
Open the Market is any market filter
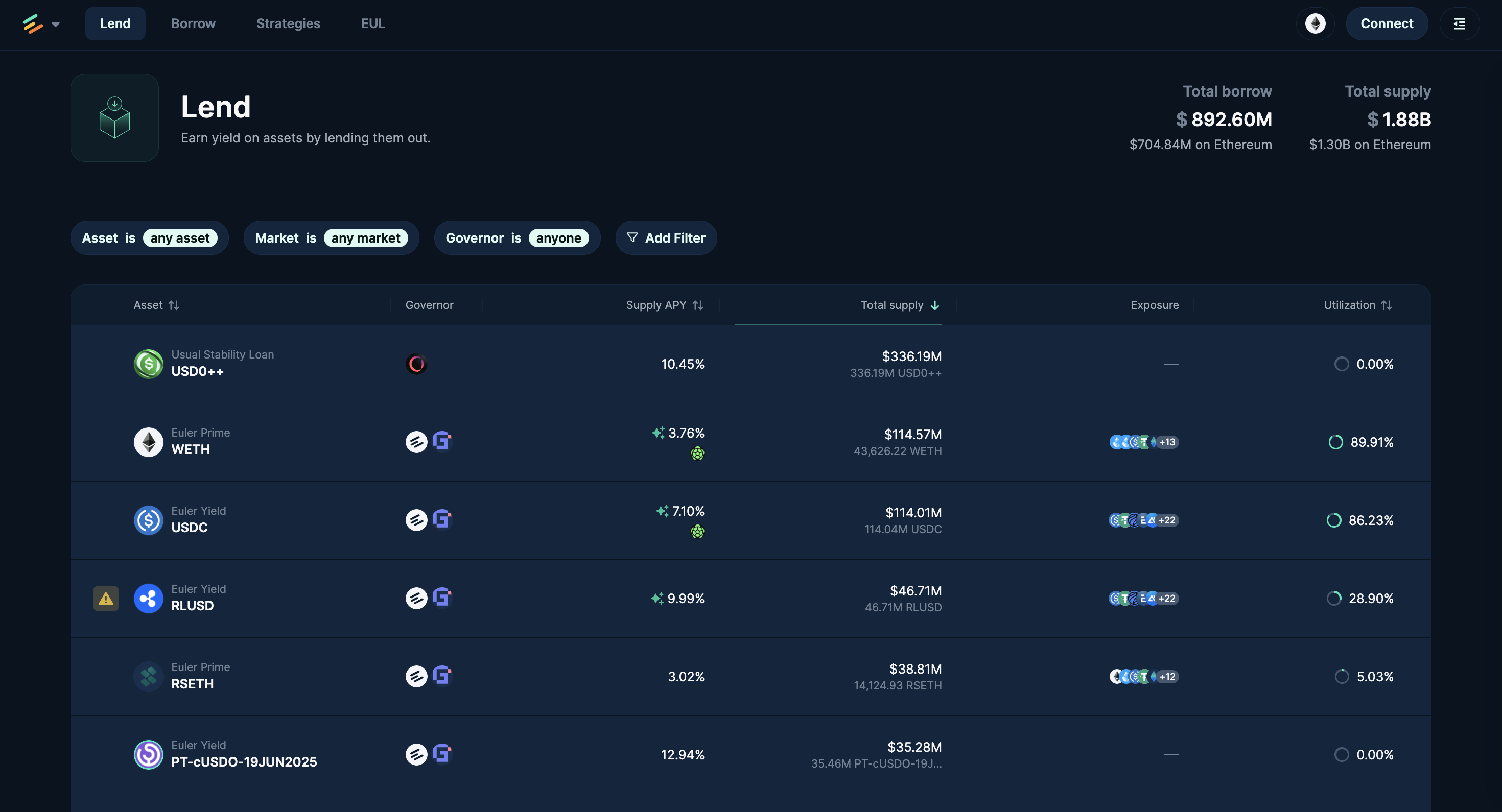(x=331, y=238)
